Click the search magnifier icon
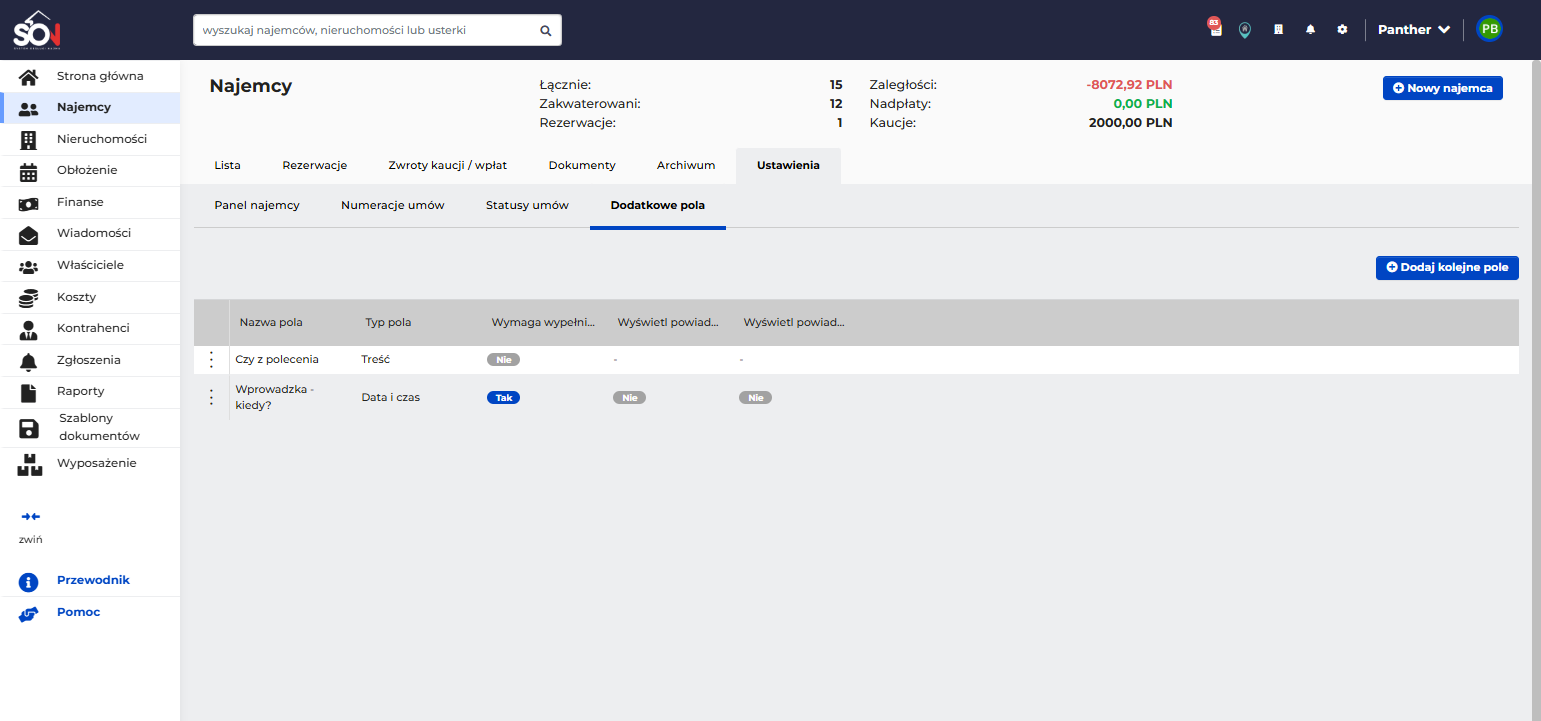This screenshot has height=721, width=1541. pos(546,30)
